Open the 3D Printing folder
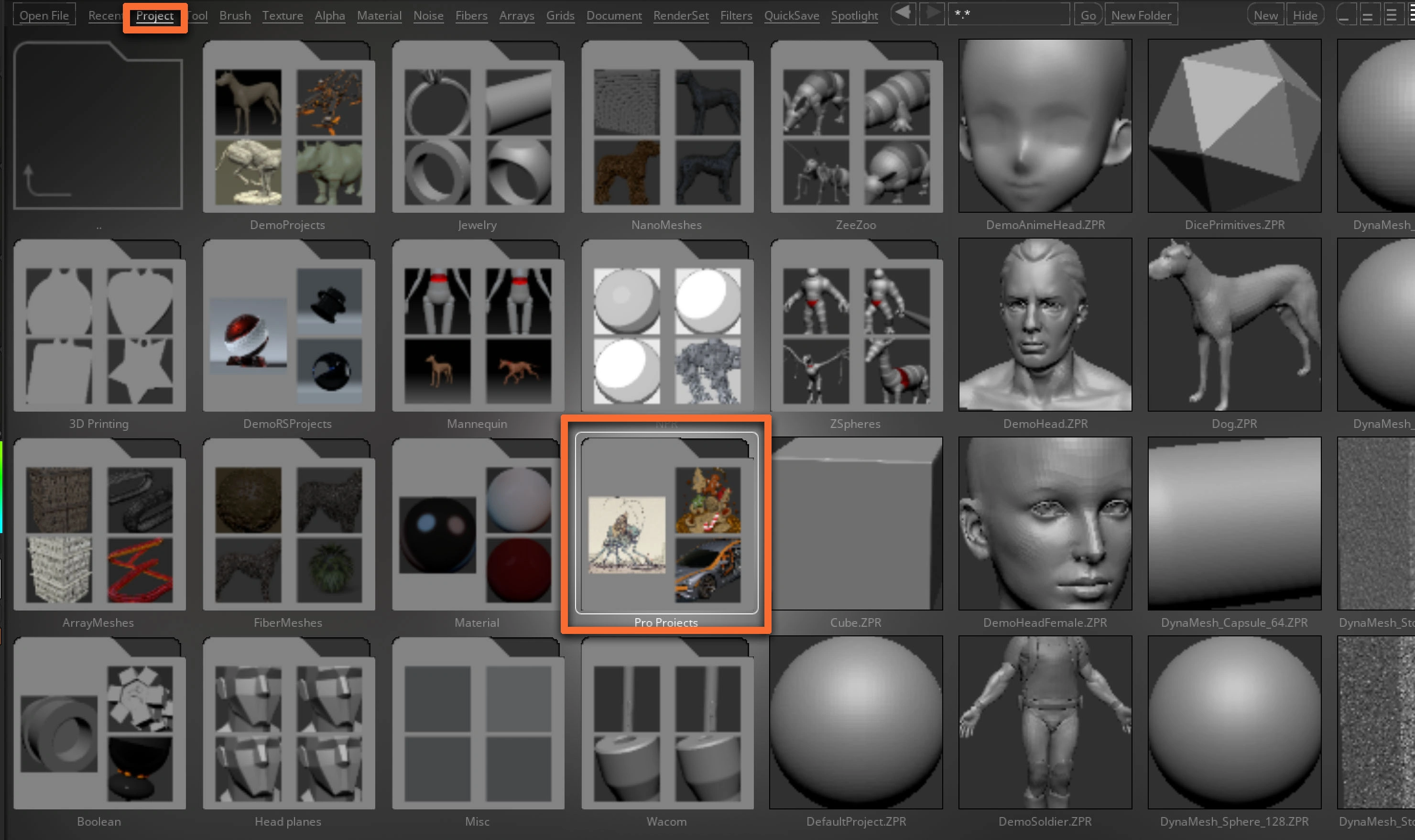 pyautogui.click(x=98, y=325)
